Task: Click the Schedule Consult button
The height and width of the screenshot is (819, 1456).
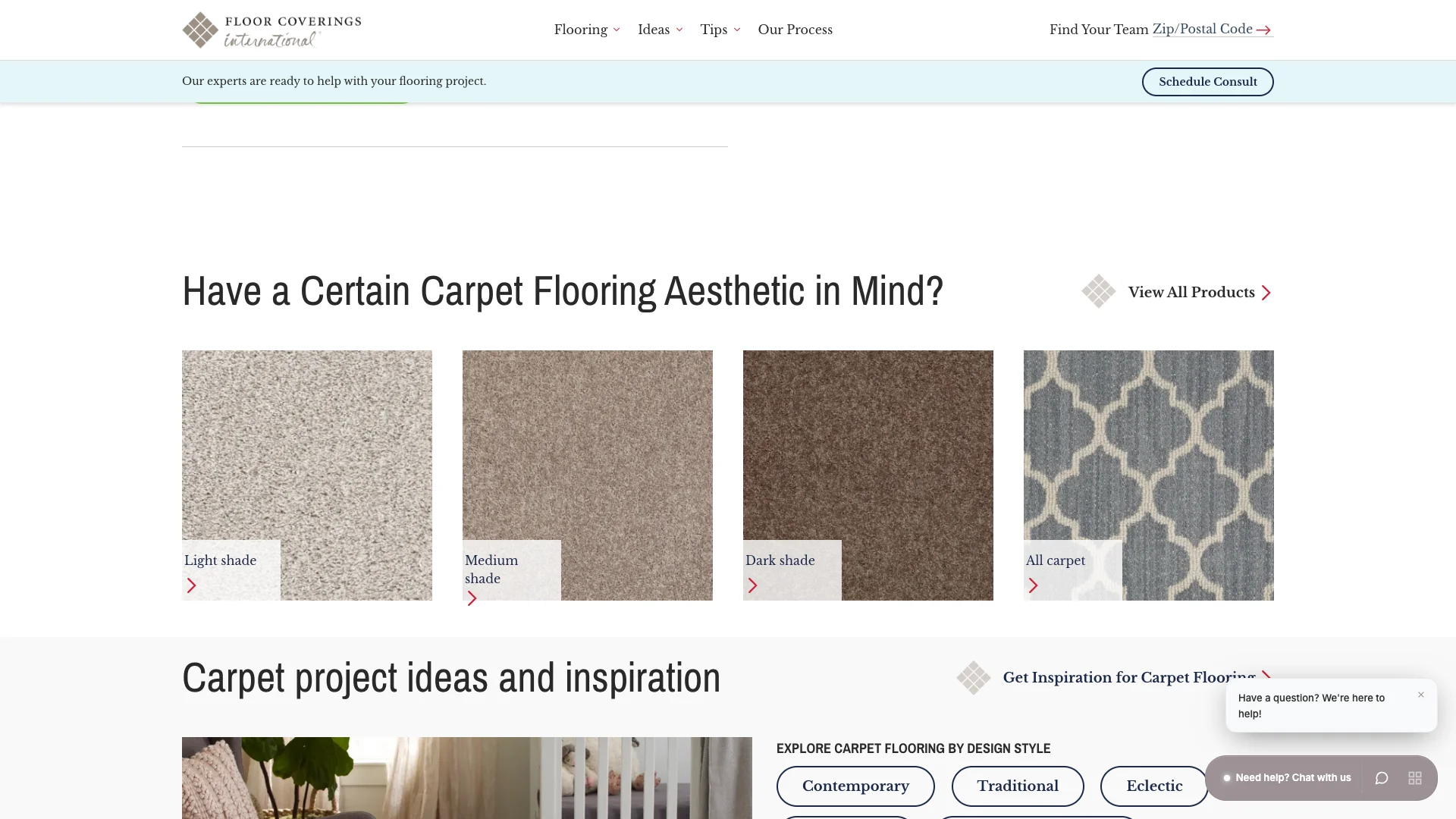Action: (1207, 81)
